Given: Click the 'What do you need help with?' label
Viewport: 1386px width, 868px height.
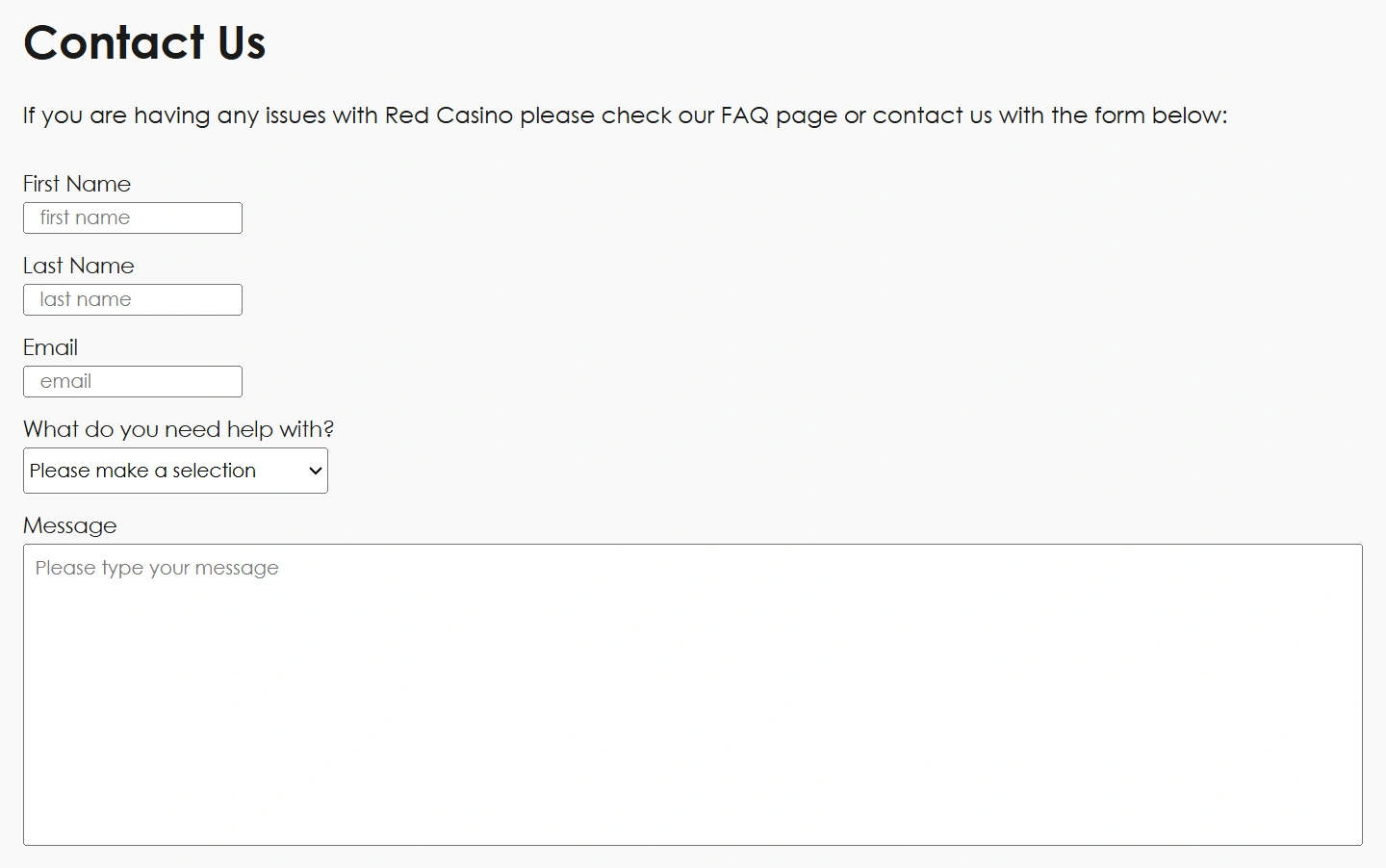Looking at the screenshot, I should click(x=178, y=429).
